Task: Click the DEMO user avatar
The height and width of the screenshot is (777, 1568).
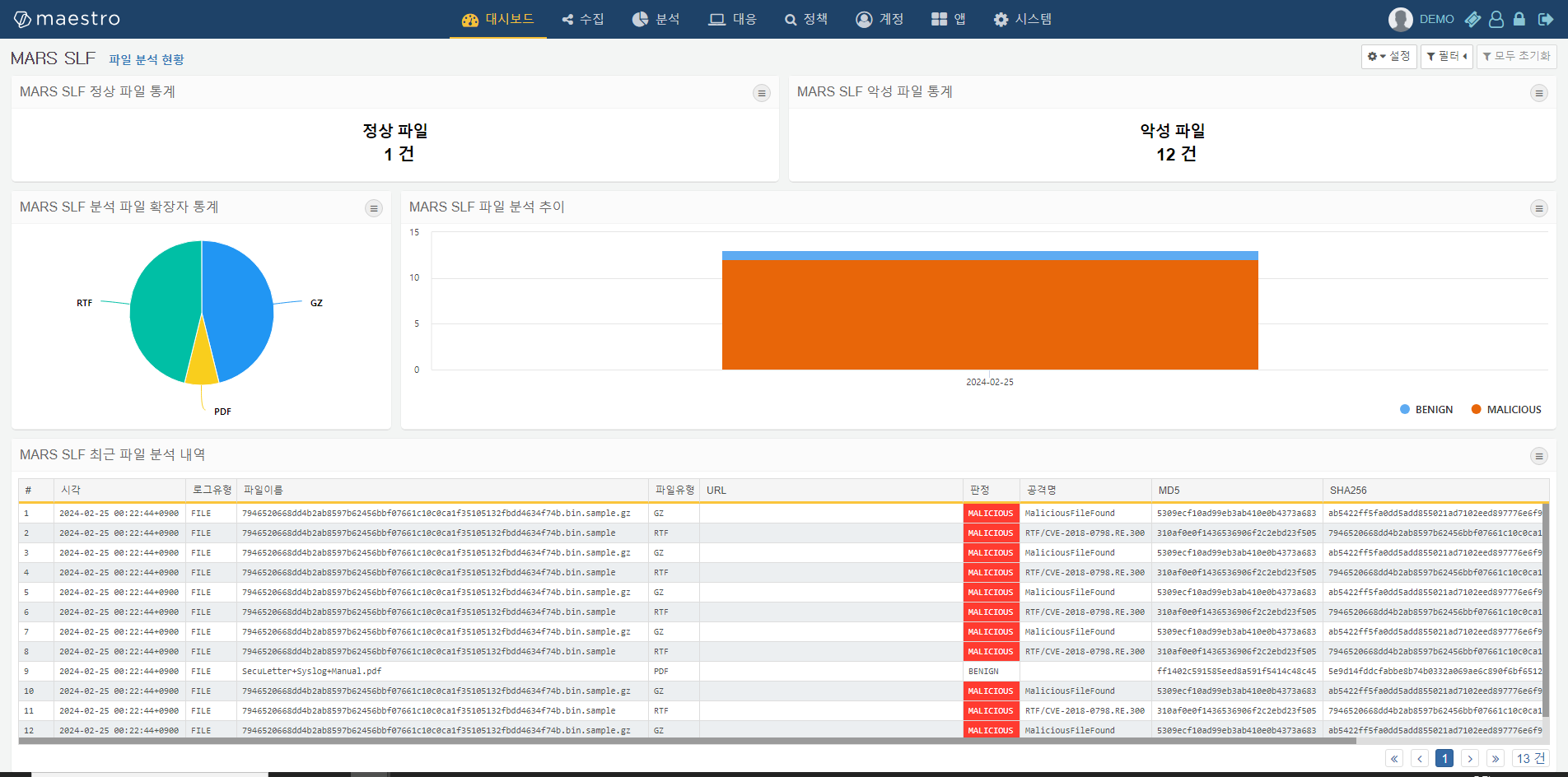Action: [1400, 19]
